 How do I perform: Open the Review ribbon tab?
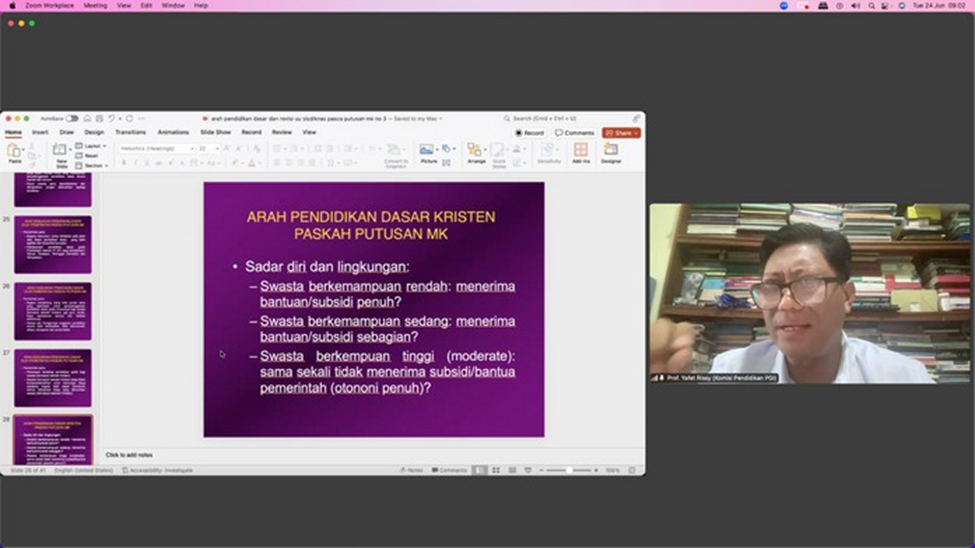[281, 132]
